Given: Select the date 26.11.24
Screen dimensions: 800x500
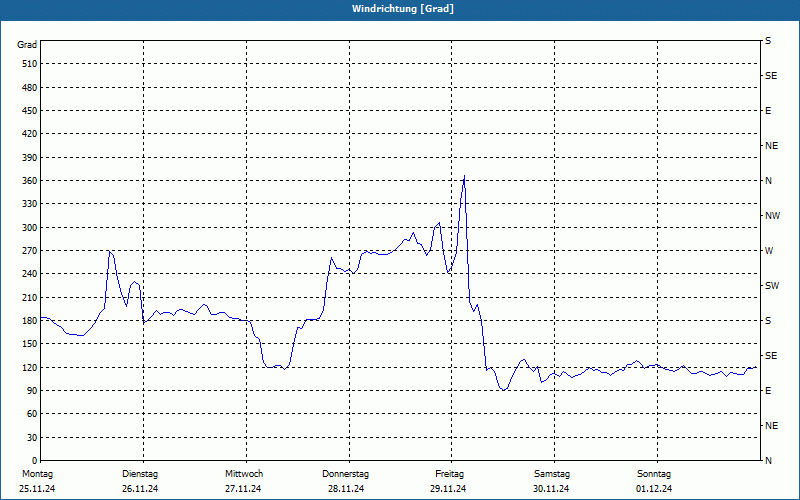Looking at the screenshot, I should [140, 489].
